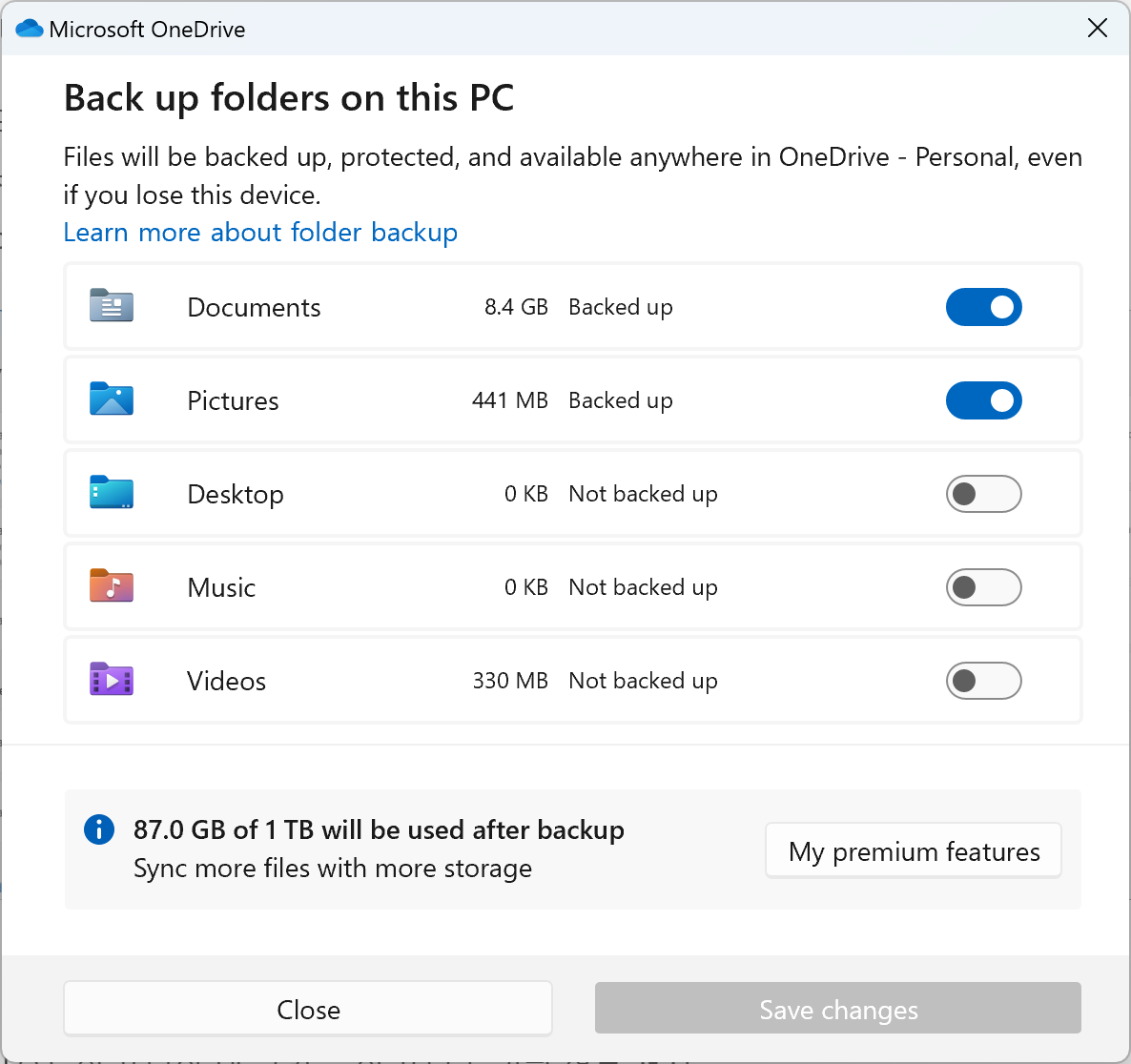This screenshot has width=1131, height=1064.
Task: Open My premium features
Action: click(914, 851)
